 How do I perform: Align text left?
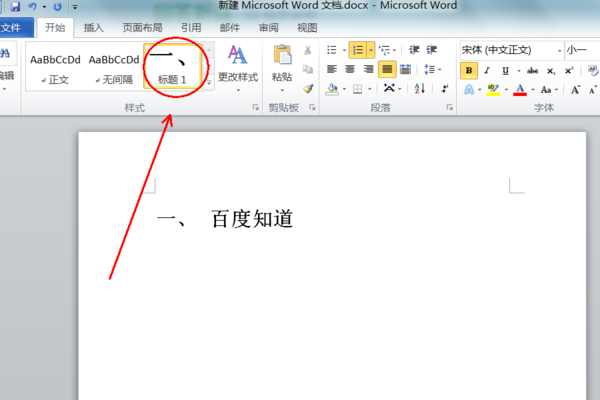click(x=332, y=69)
